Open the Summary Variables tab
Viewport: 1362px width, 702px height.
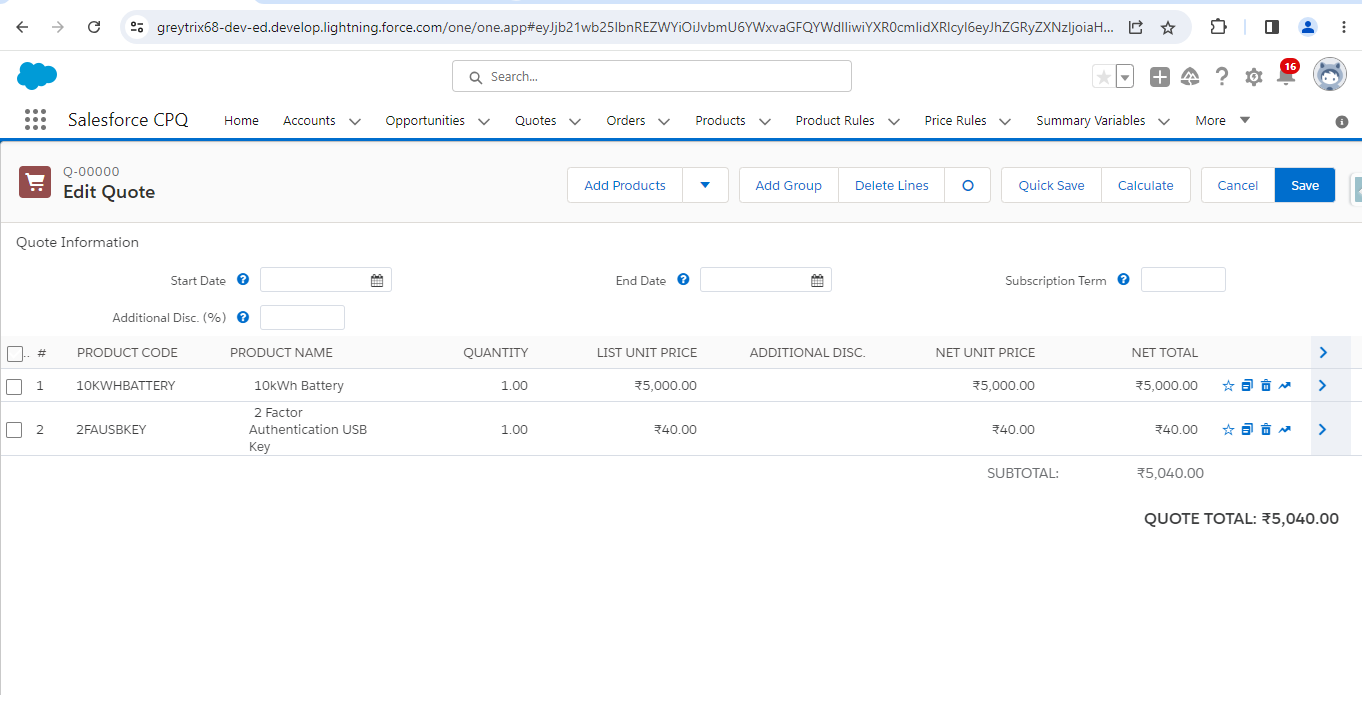1091,120
